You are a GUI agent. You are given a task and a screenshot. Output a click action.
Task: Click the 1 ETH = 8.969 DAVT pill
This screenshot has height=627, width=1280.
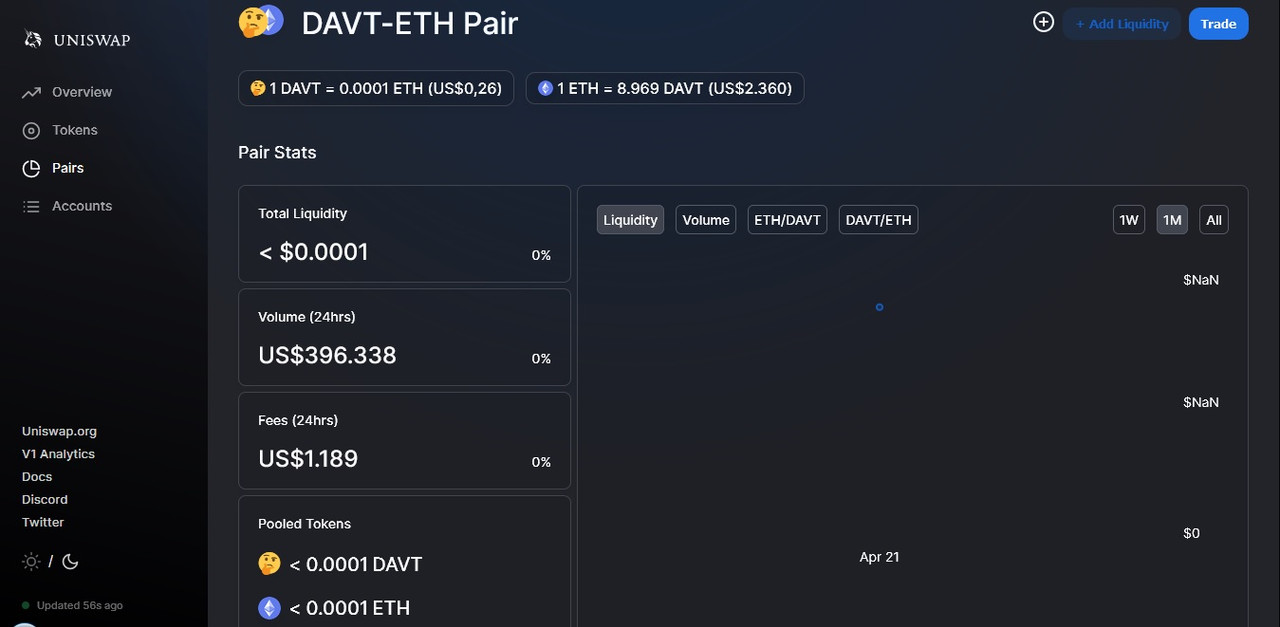(665, 88)
